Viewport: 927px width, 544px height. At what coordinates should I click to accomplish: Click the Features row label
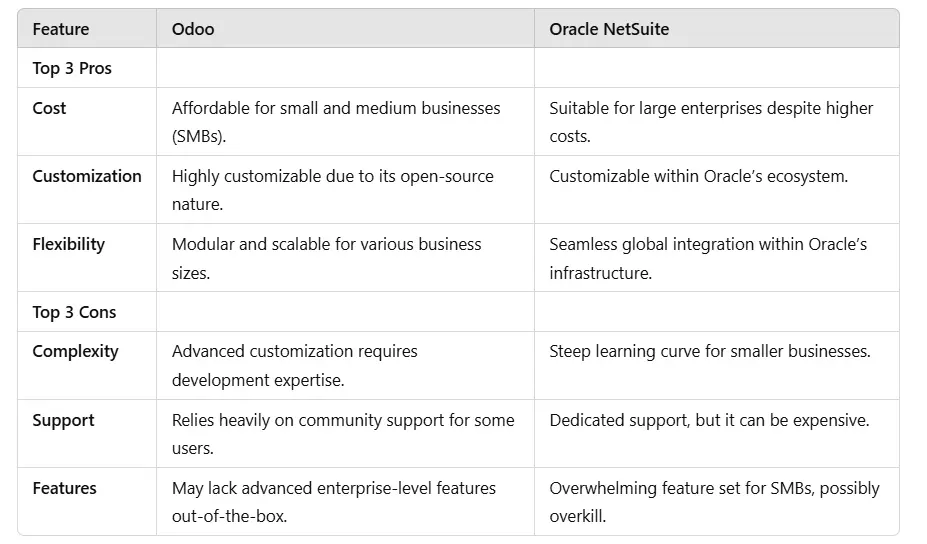(64, 488)
